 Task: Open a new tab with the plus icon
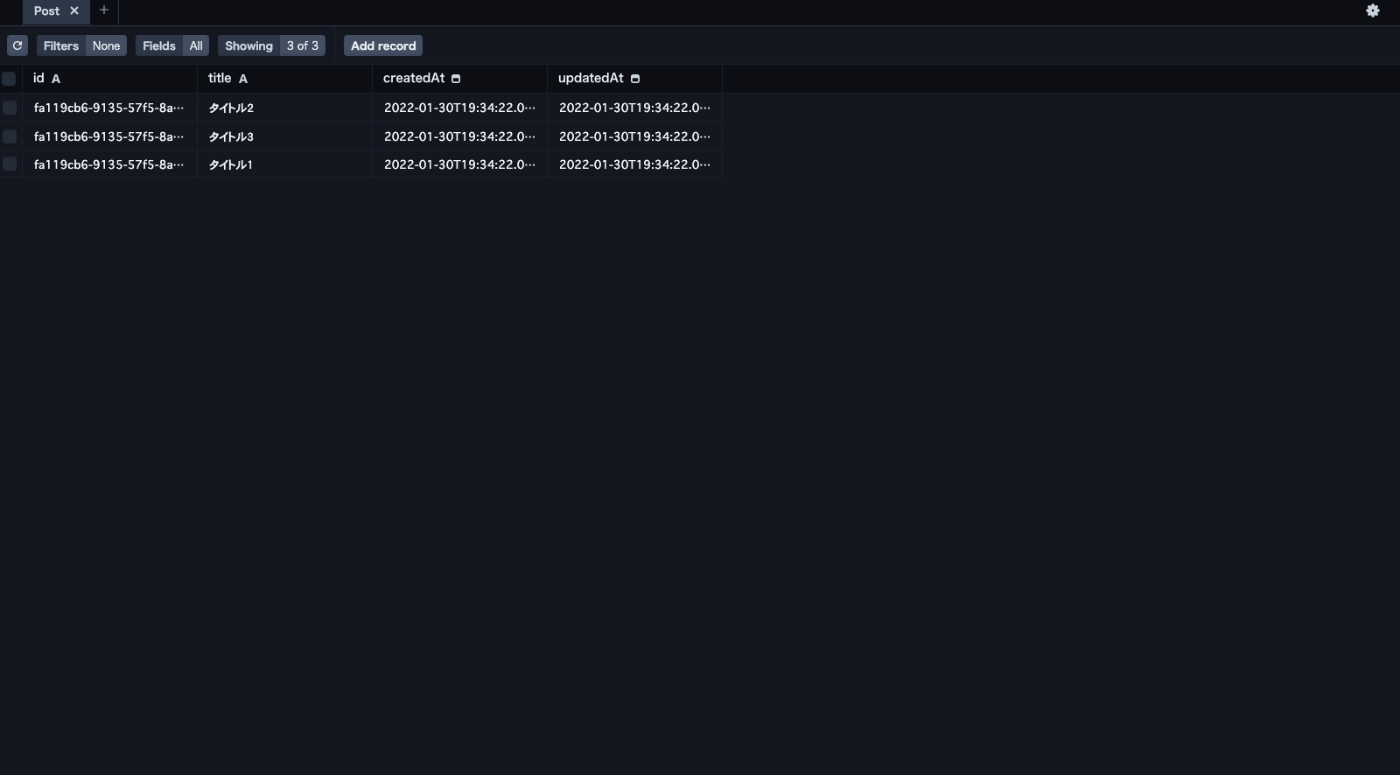pos(104,11)
